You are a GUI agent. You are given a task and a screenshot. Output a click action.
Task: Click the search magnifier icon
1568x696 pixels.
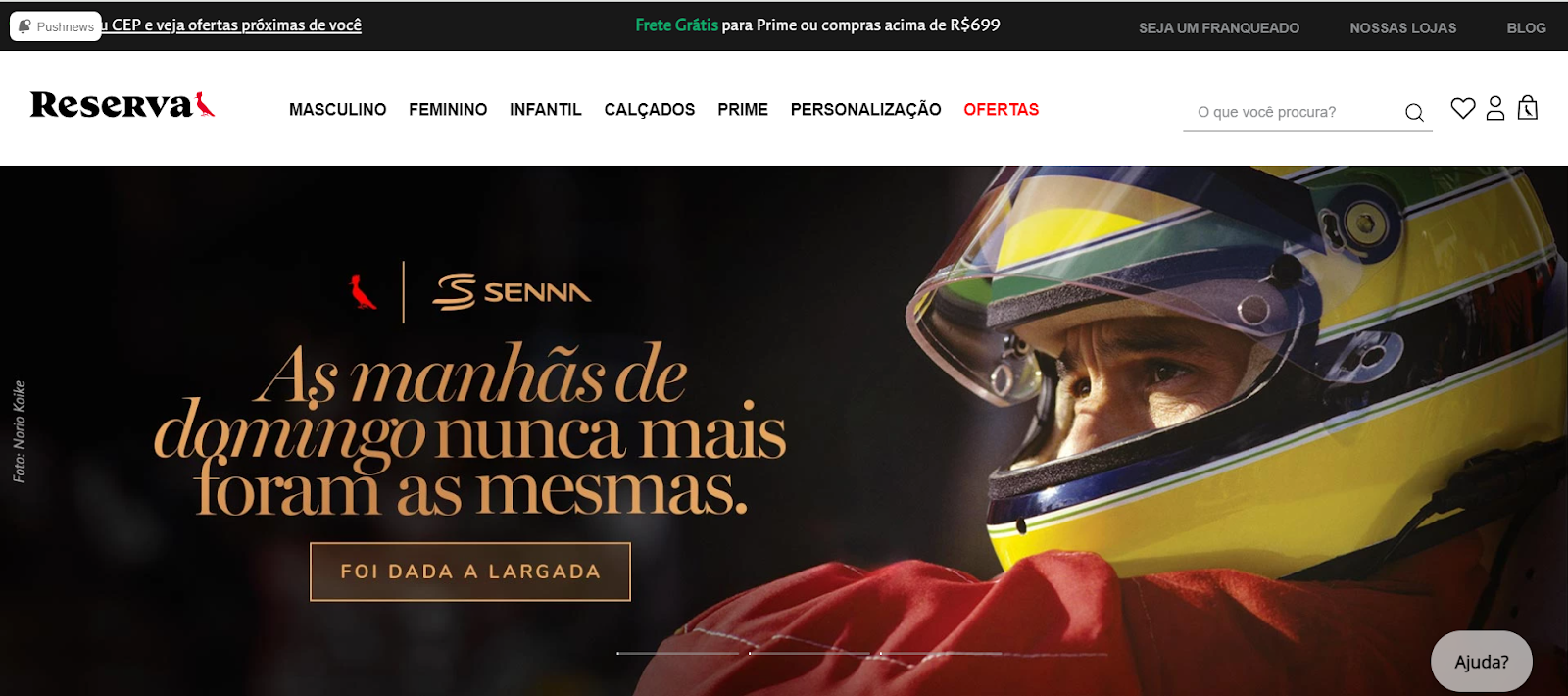[x=1414, y=113]
